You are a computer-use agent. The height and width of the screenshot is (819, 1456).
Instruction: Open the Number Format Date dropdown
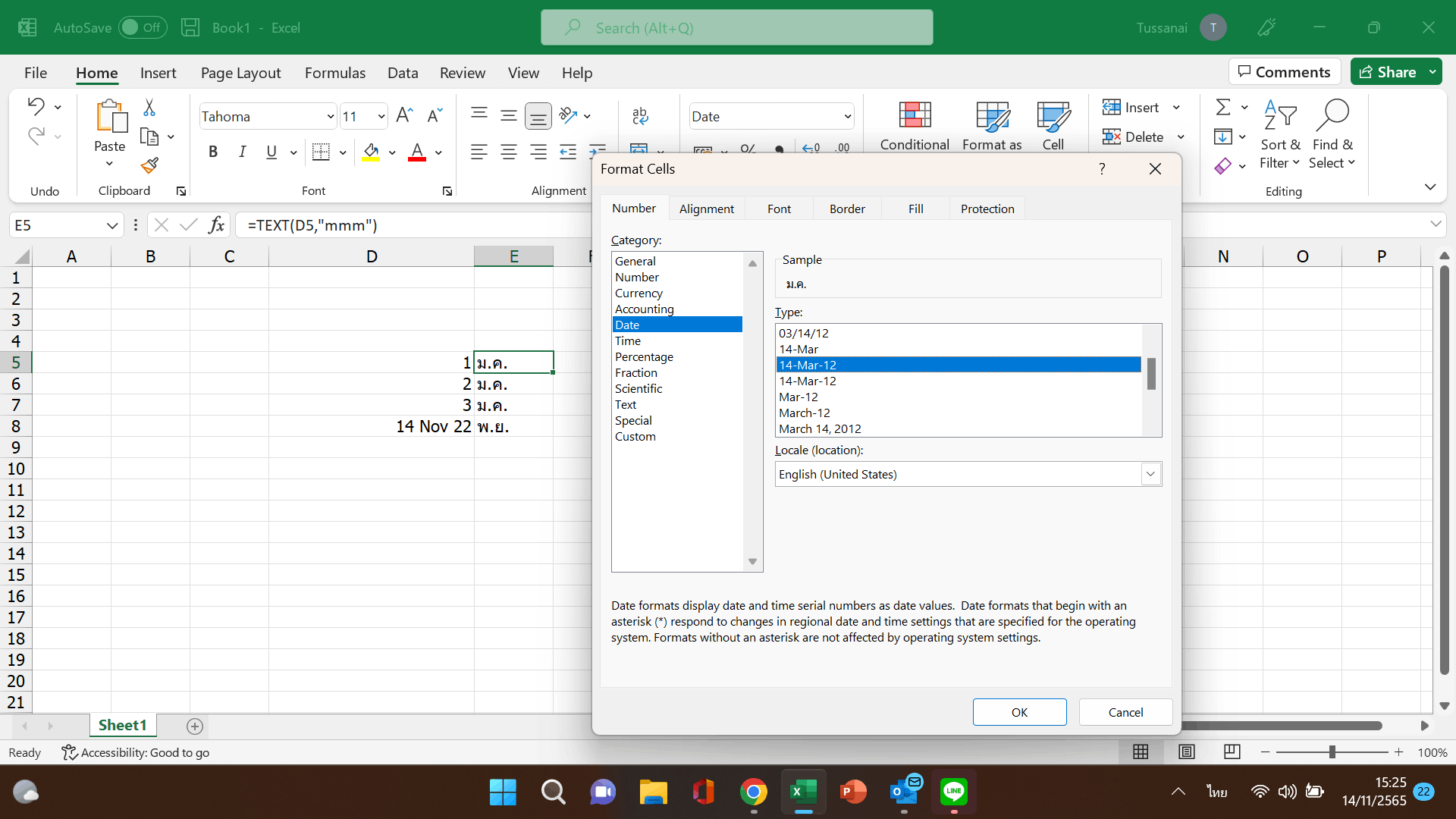click(847, 117)
